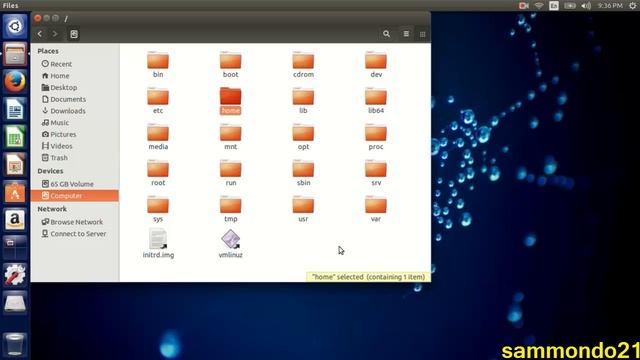Open LibreOffice Calc from launcher

15,137
